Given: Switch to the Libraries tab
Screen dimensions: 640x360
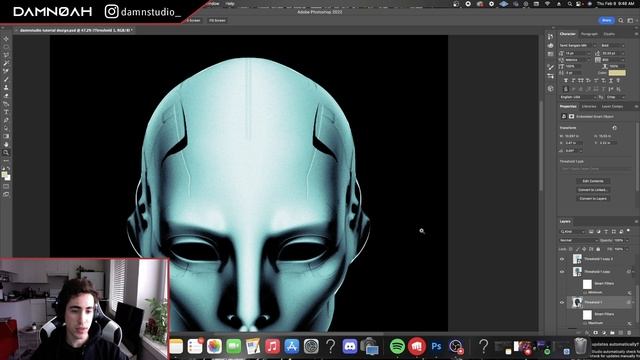Looking at the screenshot, I should coord(589,107).
